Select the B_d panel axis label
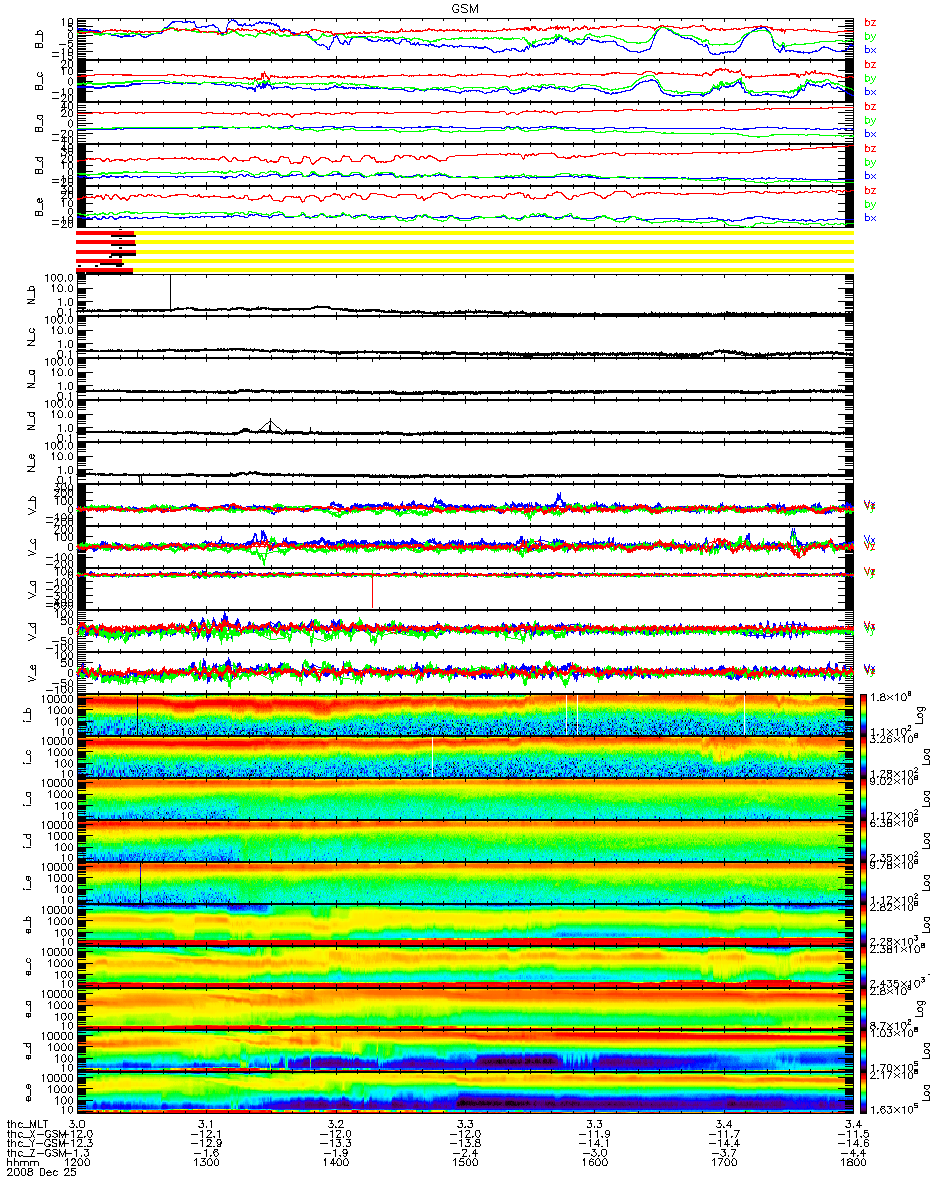 [x=40, y=164]
